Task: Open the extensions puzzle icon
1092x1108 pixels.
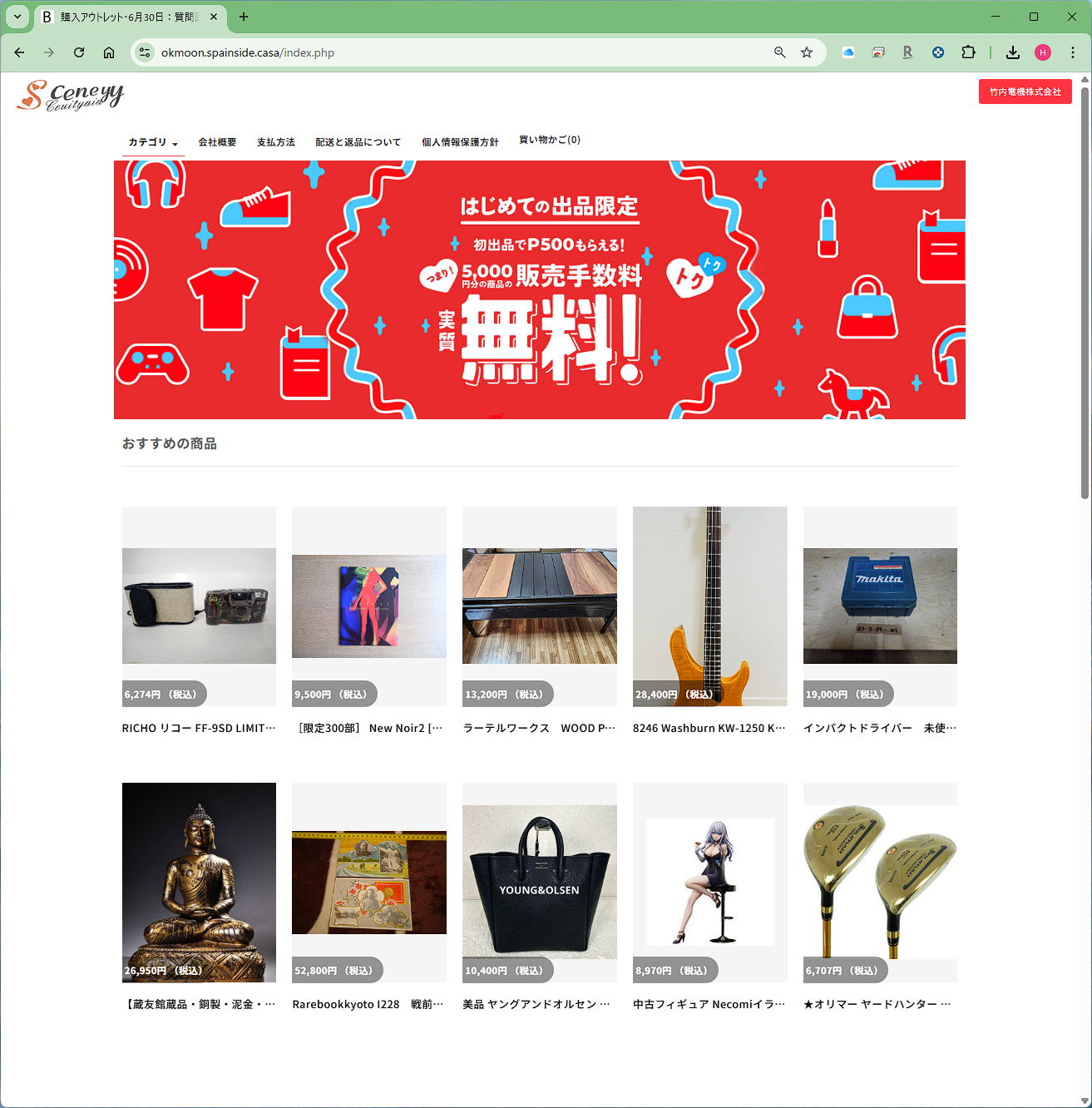Action: pyautogui.click(x=968, y=52)
